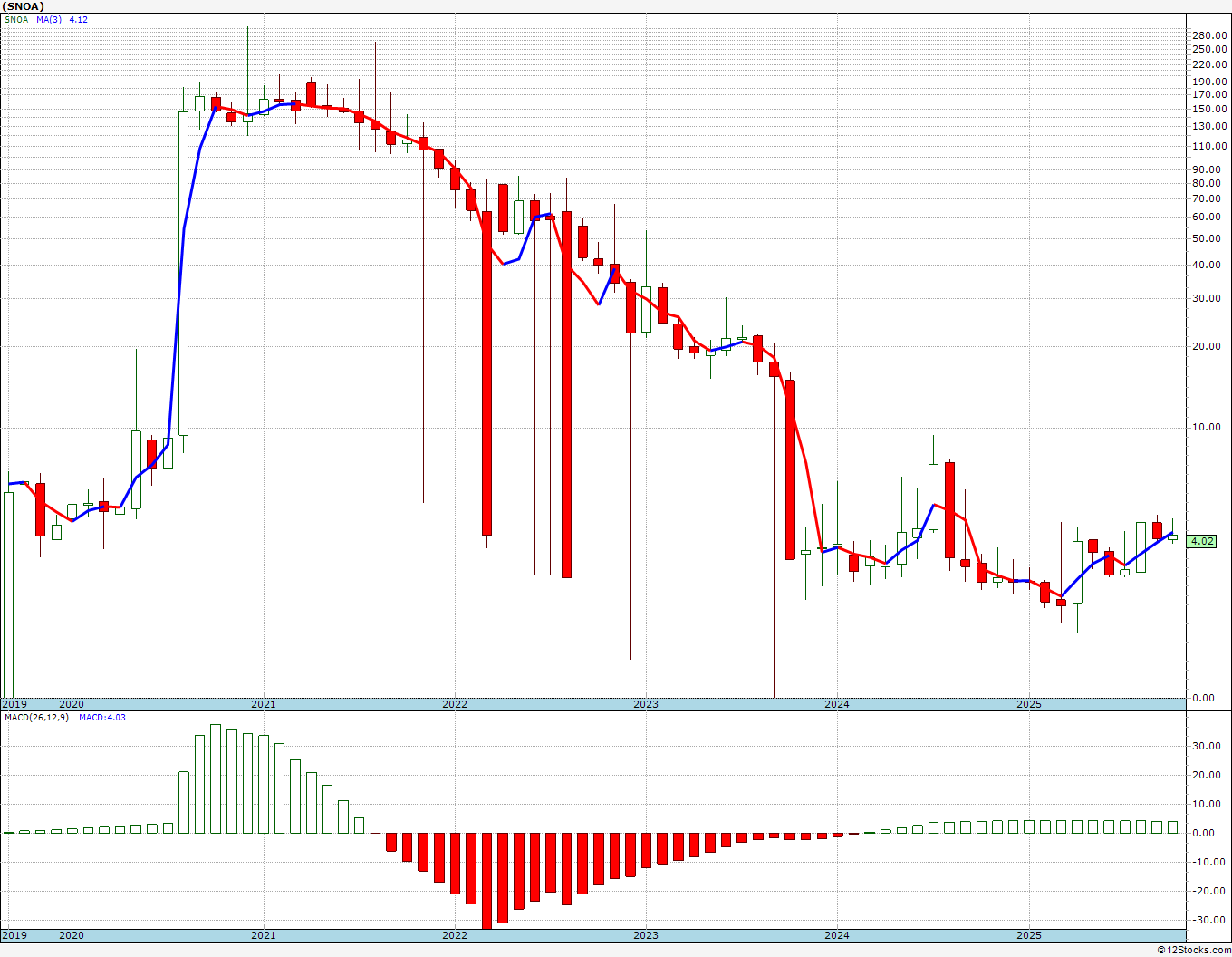Select 2024 on the MACD panel time axis
Image resolution: width=1232 pixels, height=957 pixels.
click(836, 934)
